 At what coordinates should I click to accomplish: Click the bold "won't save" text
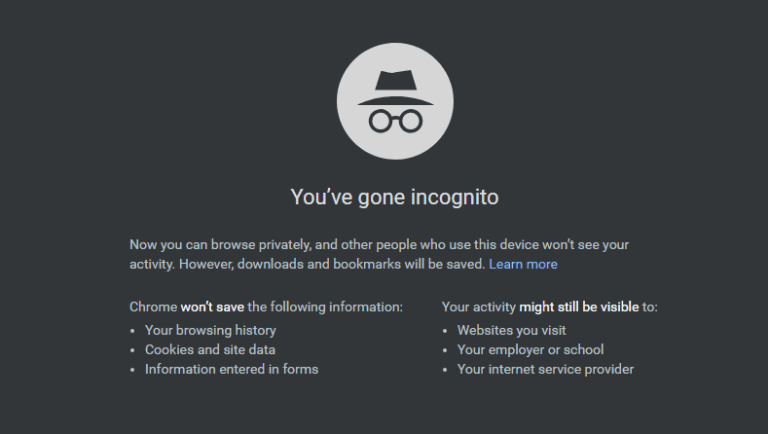[x=212, y=307]
